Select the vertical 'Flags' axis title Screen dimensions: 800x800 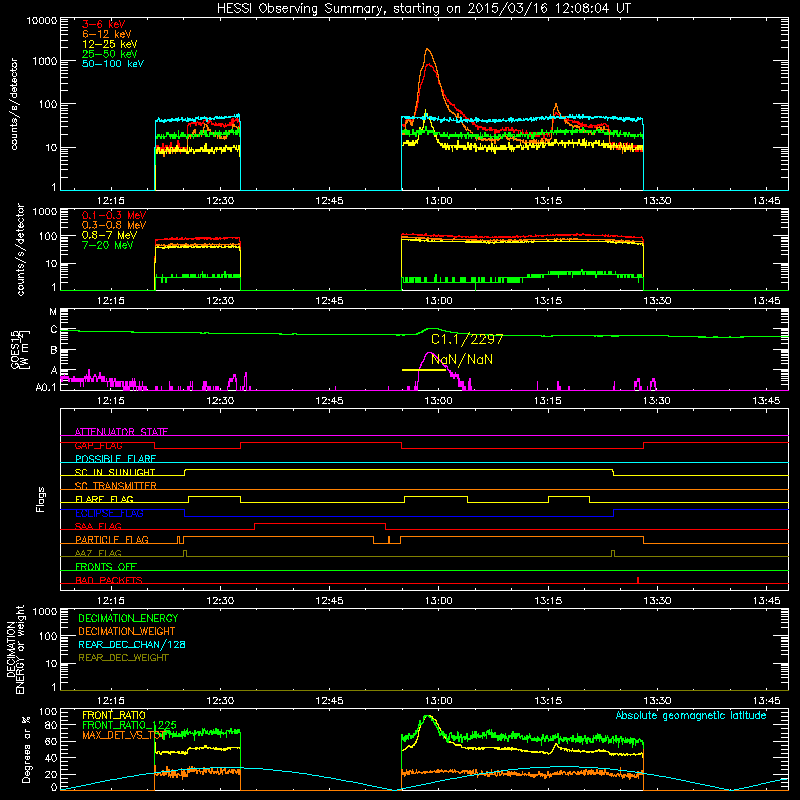point(41,499)
